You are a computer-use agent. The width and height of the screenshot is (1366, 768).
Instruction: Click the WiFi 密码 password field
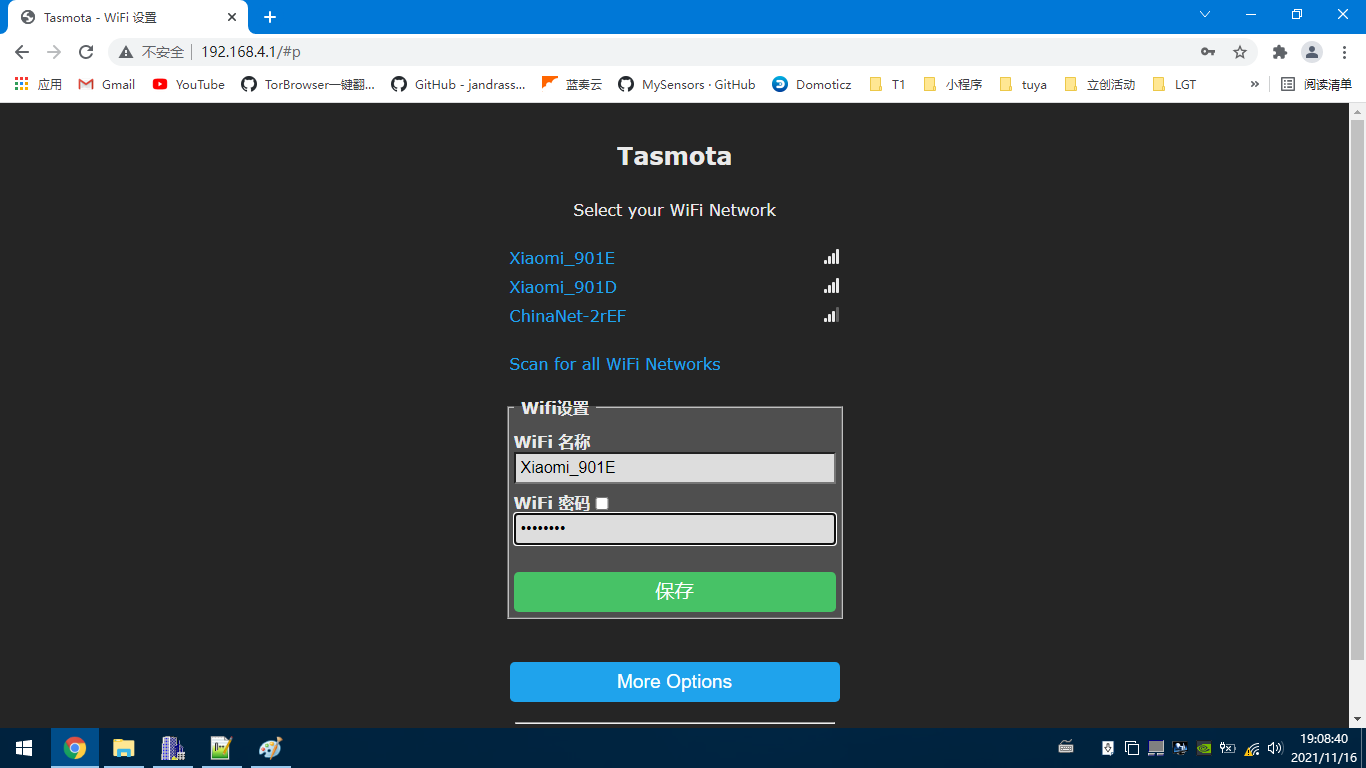coord(675,529)
